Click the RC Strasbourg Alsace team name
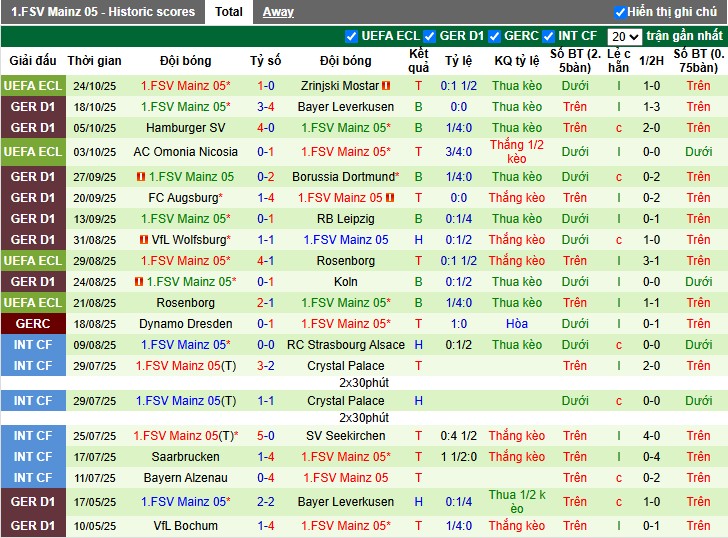The height and width of the screenshot is (538, 728). [345, 345]
